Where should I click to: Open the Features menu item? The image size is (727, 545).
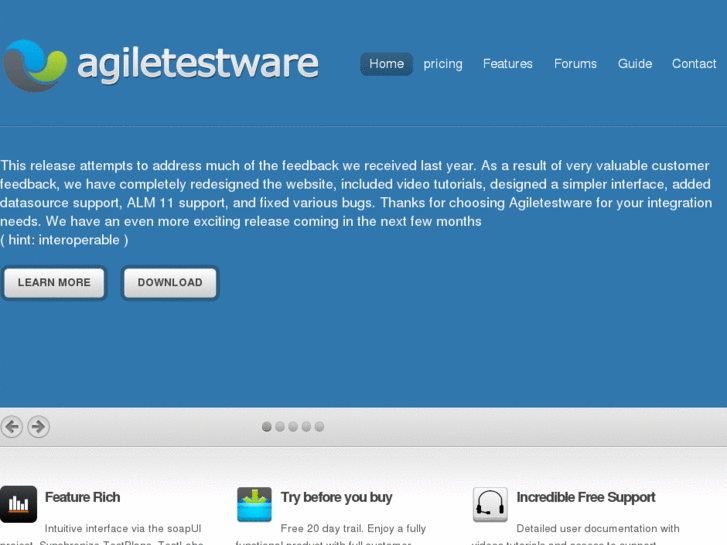(x=508, y=64)
